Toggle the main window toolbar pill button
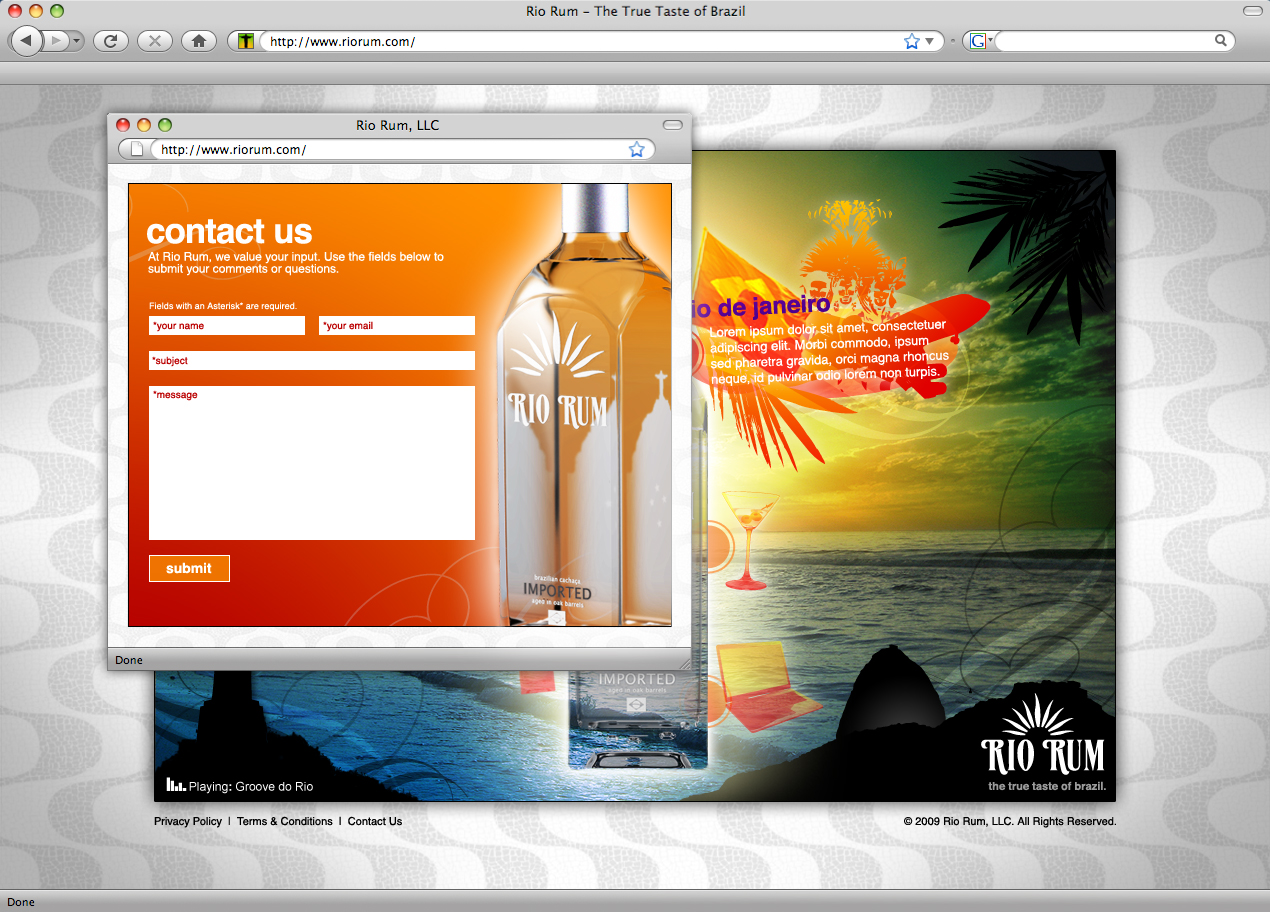Image resolution: width=1270 pixels, height=912 pixels. 1251,11
